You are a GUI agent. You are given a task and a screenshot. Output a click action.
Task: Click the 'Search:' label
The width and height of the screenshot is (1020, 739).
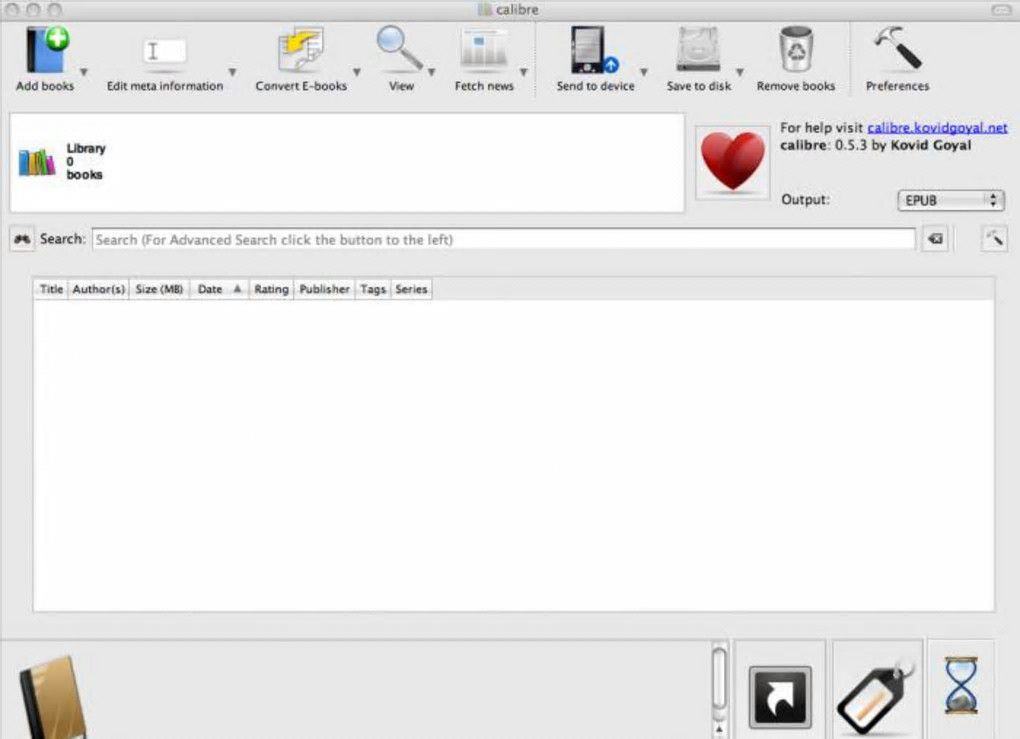point(62,239)
